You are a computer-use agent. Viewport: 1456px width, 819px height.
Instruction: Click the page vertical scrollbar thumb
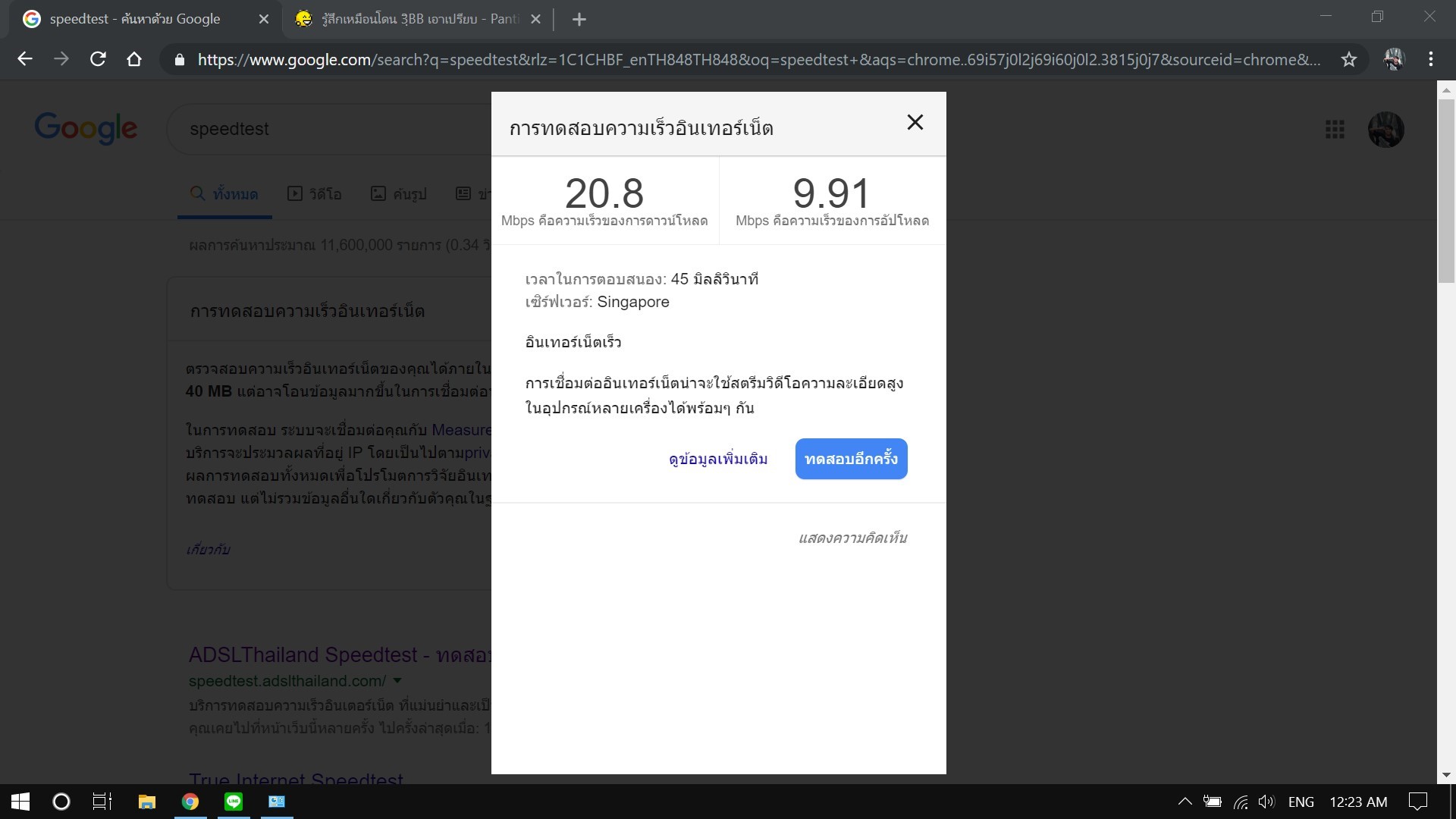(1446, 190)
